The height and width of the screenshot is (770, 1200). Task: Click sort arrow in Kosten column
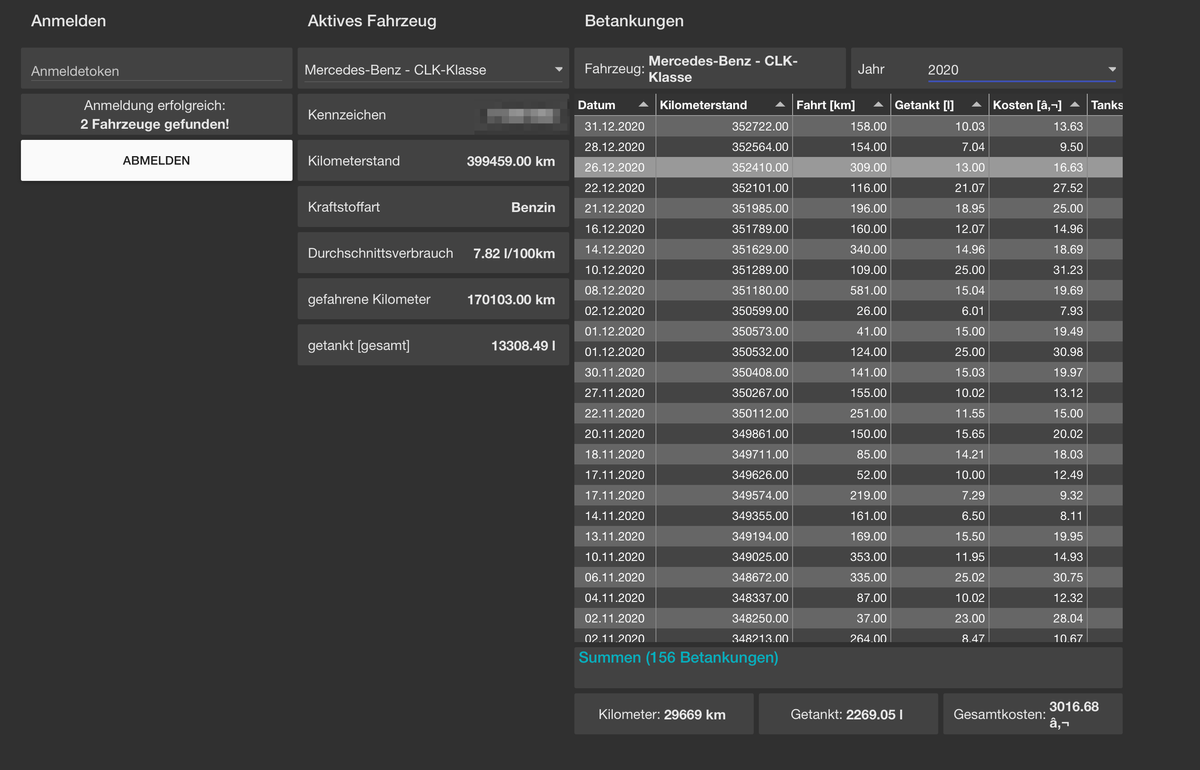coord(1074,105)
